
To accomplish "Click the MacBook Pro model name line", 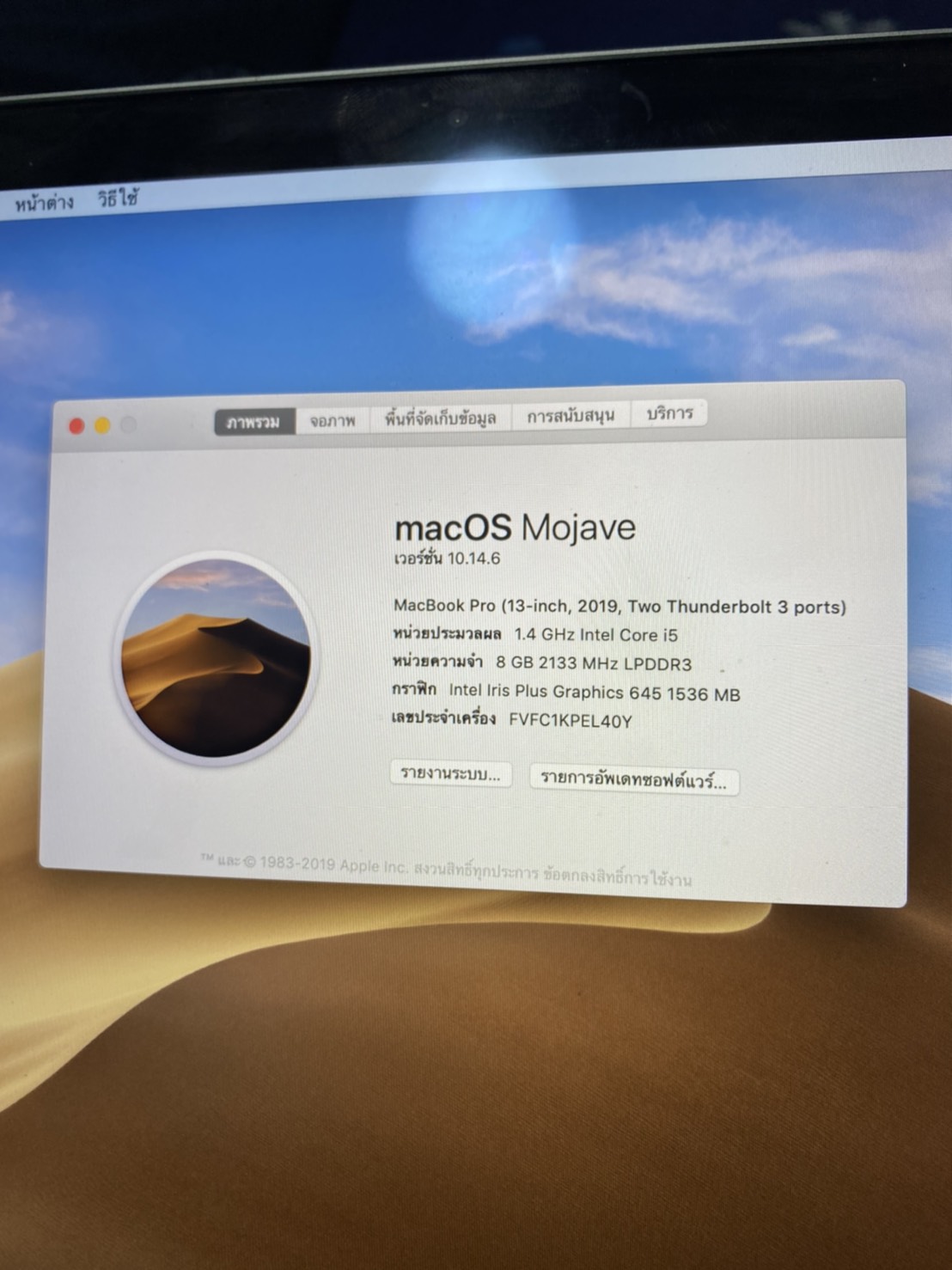I will coord(619,607).
